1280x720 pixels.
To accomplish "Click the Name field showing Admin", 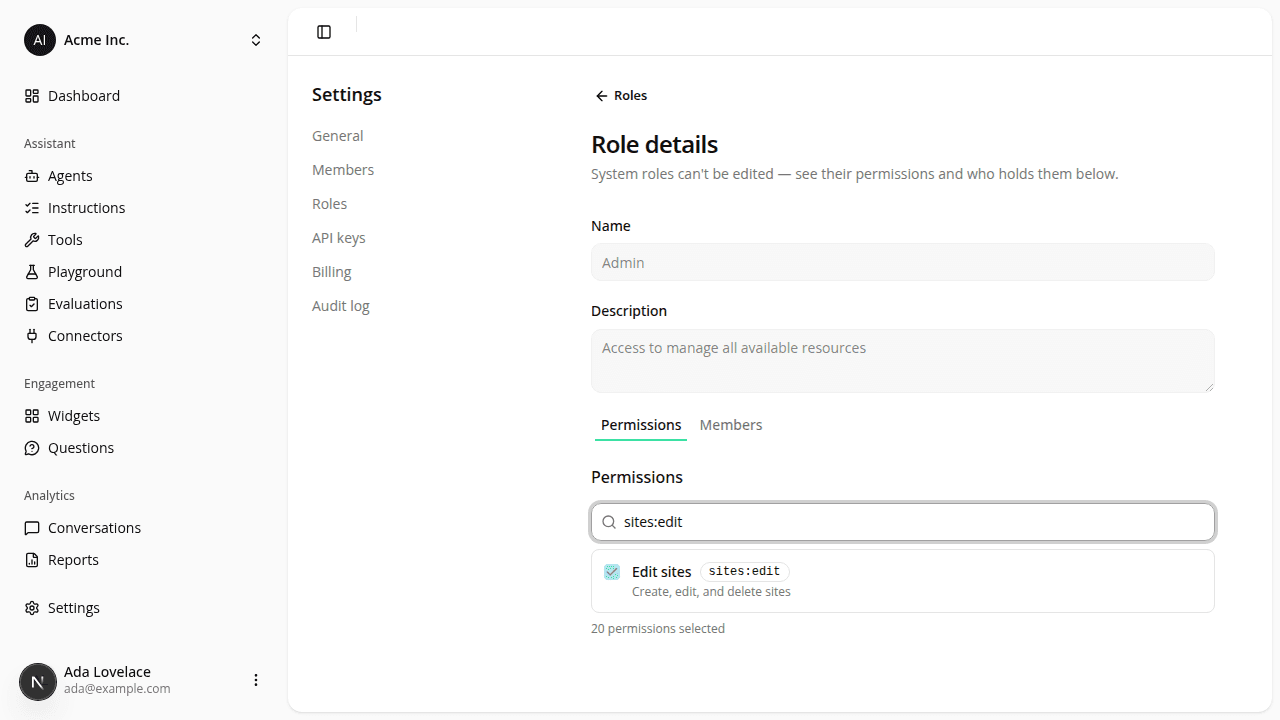I will [903, 262].
